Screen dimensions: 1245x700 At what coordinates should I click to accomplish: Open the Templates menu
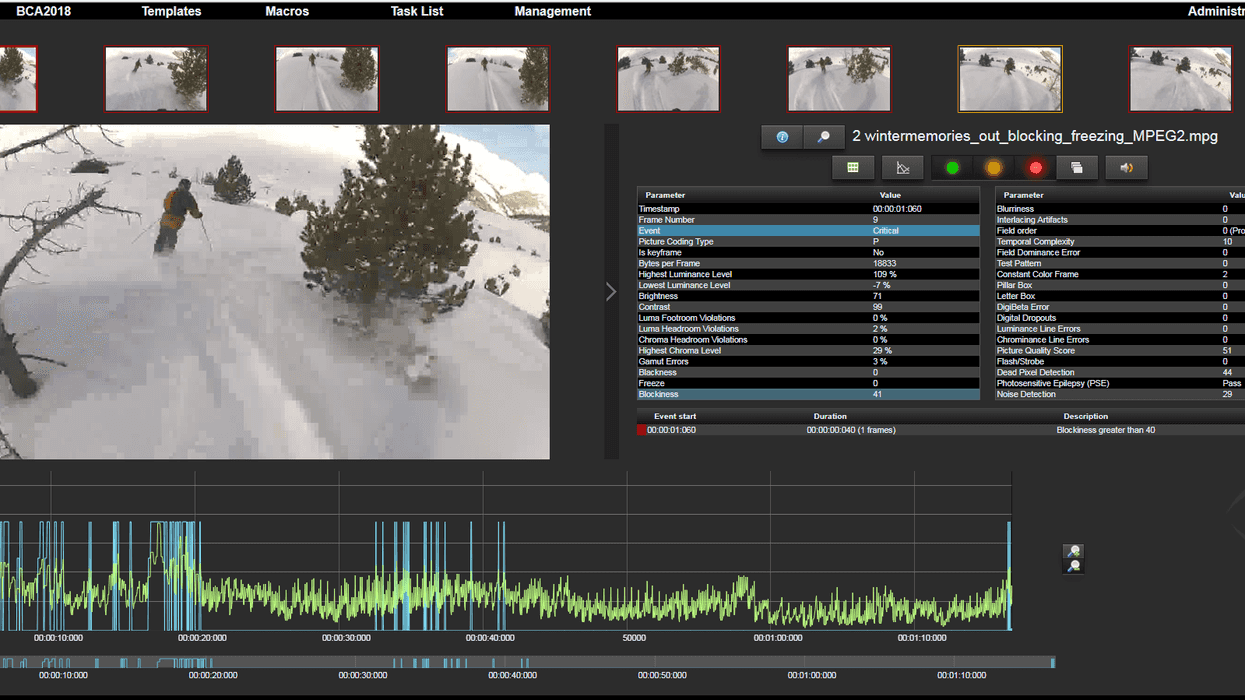(171, 12)
